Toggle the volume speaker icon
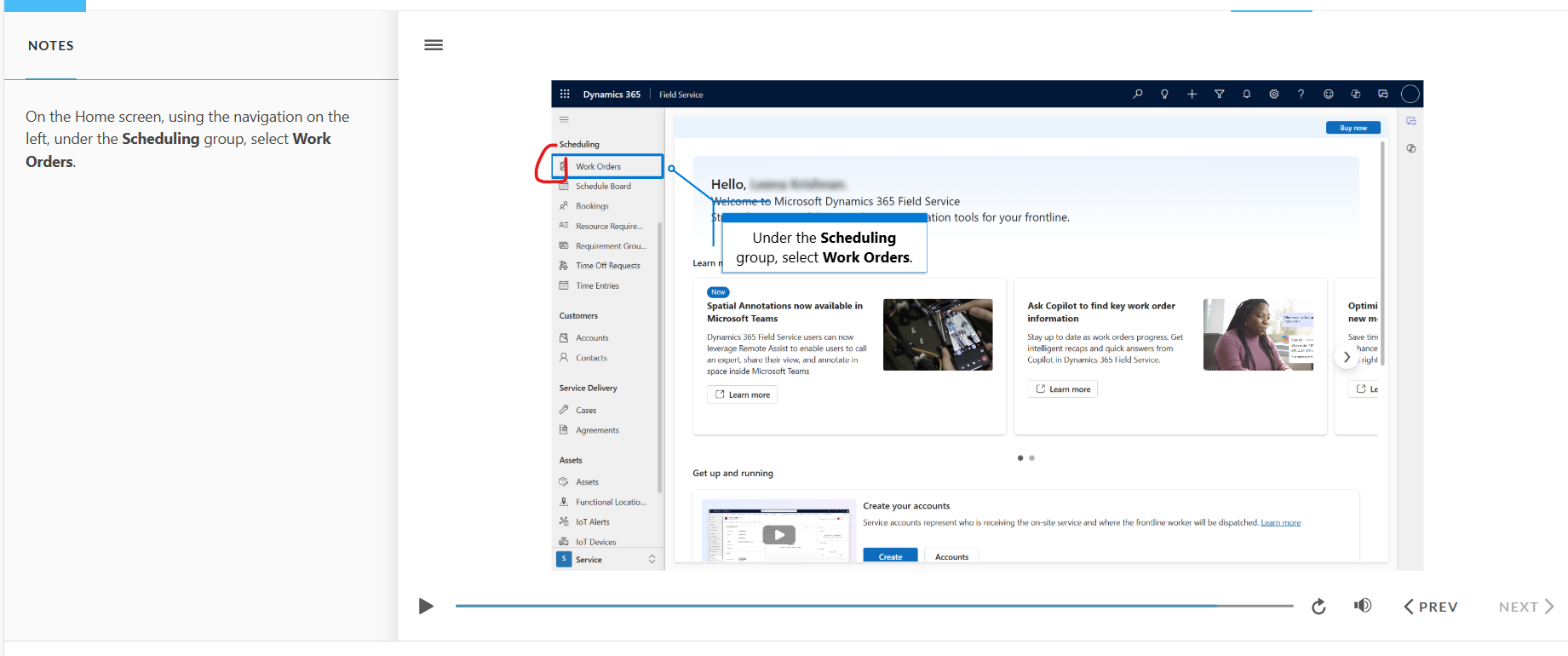This screenshot has height=656, width=1568. click(x=1363, y=606)
